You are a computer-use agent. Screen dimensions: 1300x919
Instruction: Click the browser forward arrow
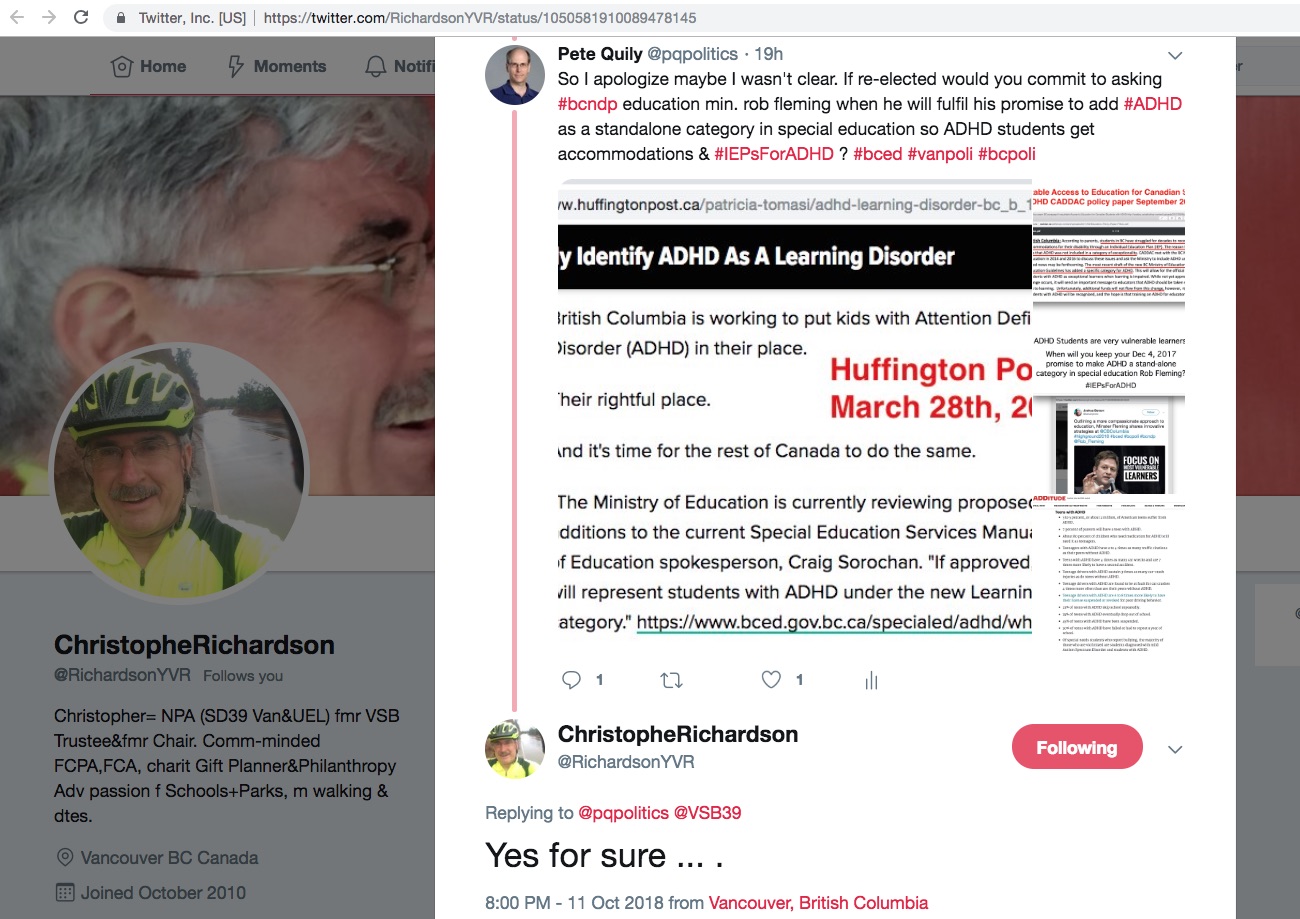[x=48, y=17]
